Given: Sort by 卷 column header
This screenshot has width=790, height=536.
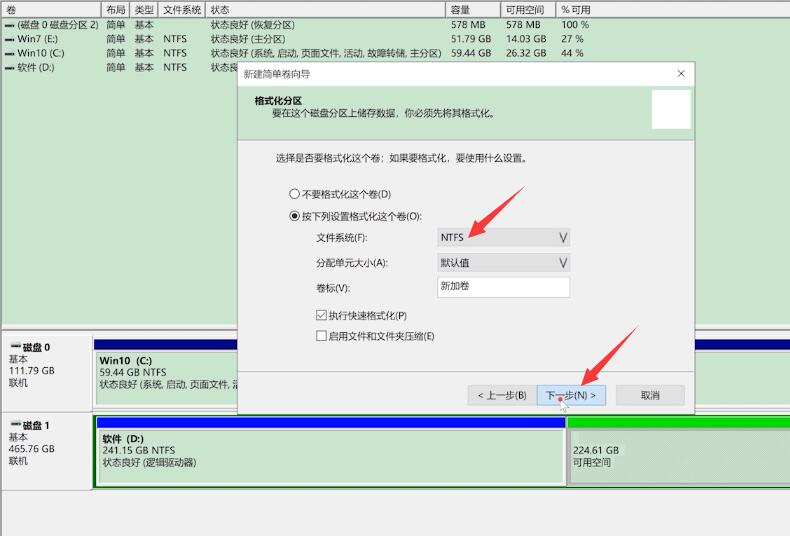Looking at the screenshot, I should pyautogui.click(x=51, y=10).
